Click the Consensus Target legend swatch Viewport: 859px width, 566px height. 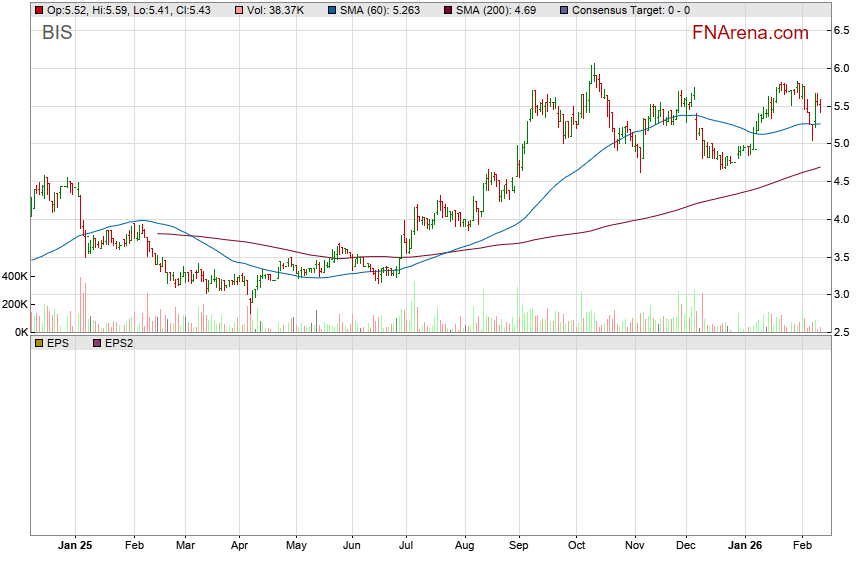point(564,10)
